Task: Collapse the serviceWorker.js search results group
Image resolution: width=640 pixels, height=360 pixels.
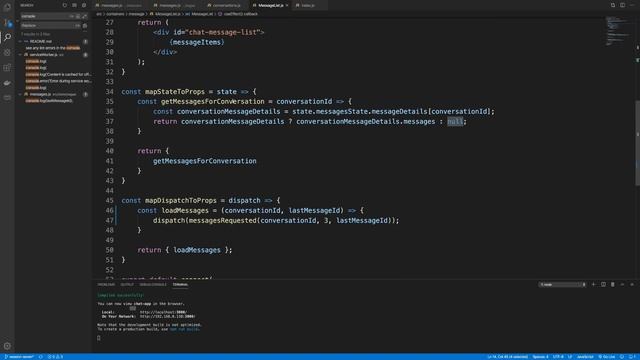Action: coord(20,55)
